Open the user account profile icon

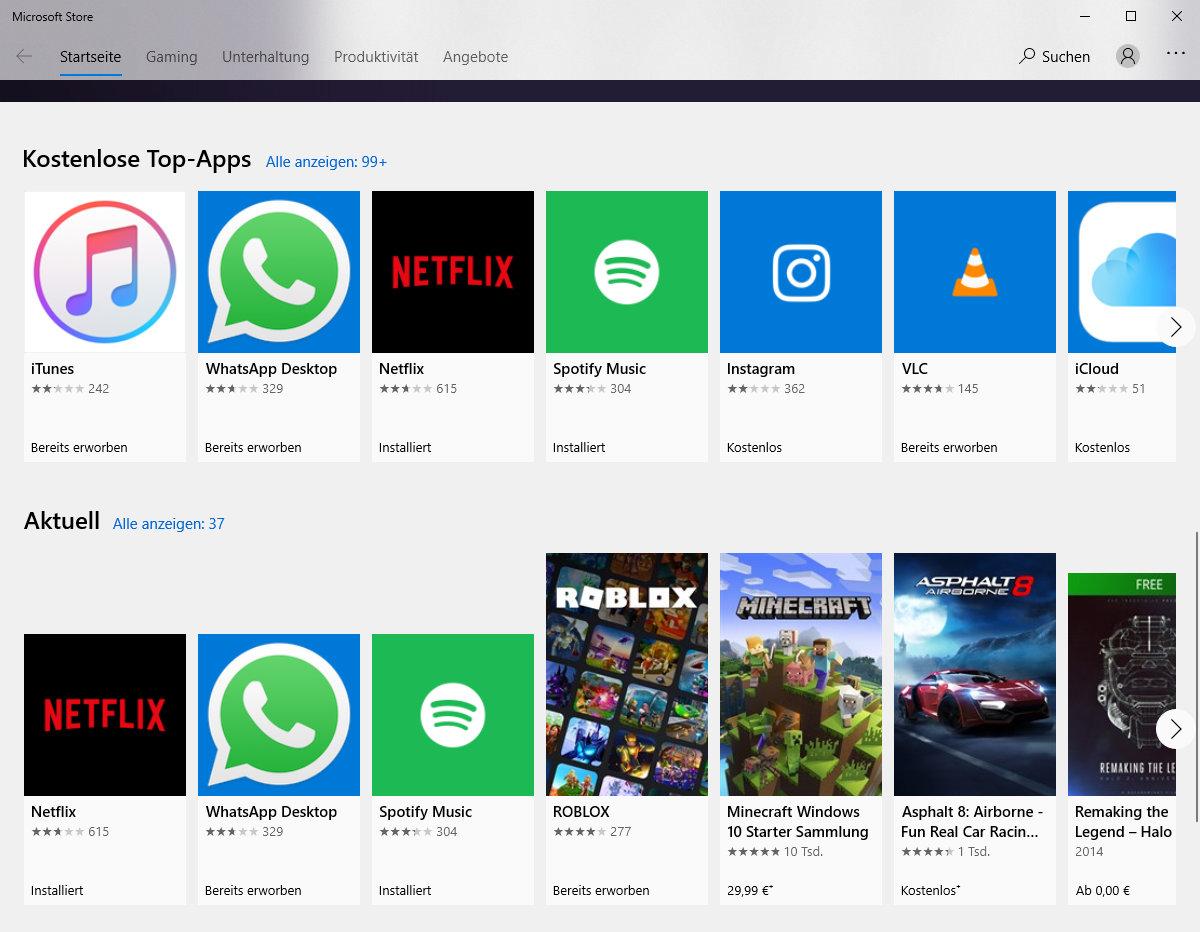pos(1128,57)
